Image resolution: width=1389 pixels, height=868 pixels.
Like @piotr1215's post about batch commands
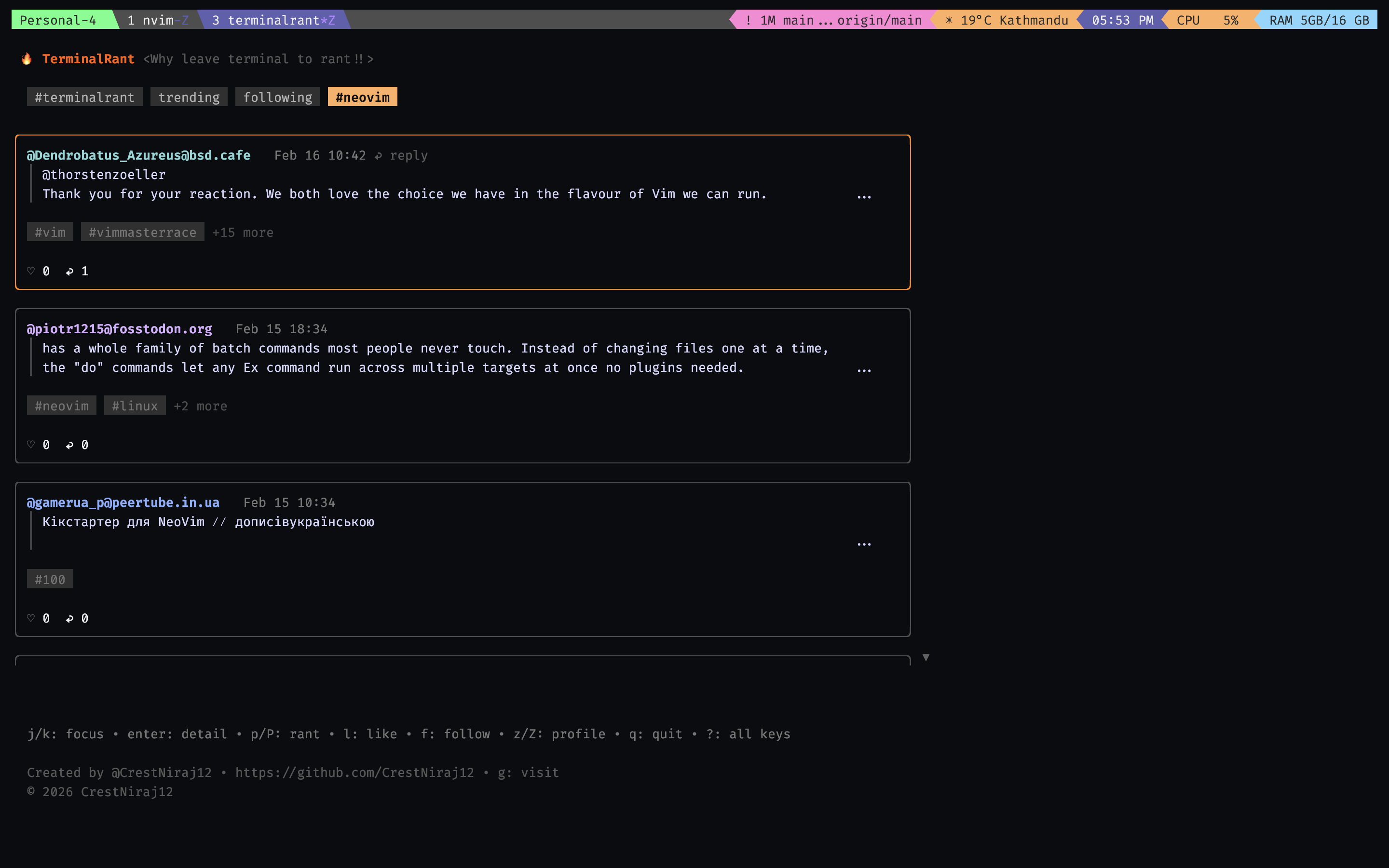point(30,444)
